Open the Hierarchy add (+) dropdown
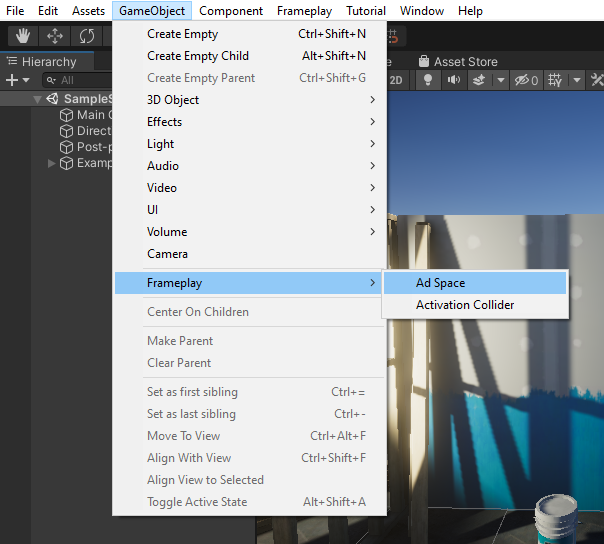Viewport: 604px width, 544px height. click(x=17, y=80)
